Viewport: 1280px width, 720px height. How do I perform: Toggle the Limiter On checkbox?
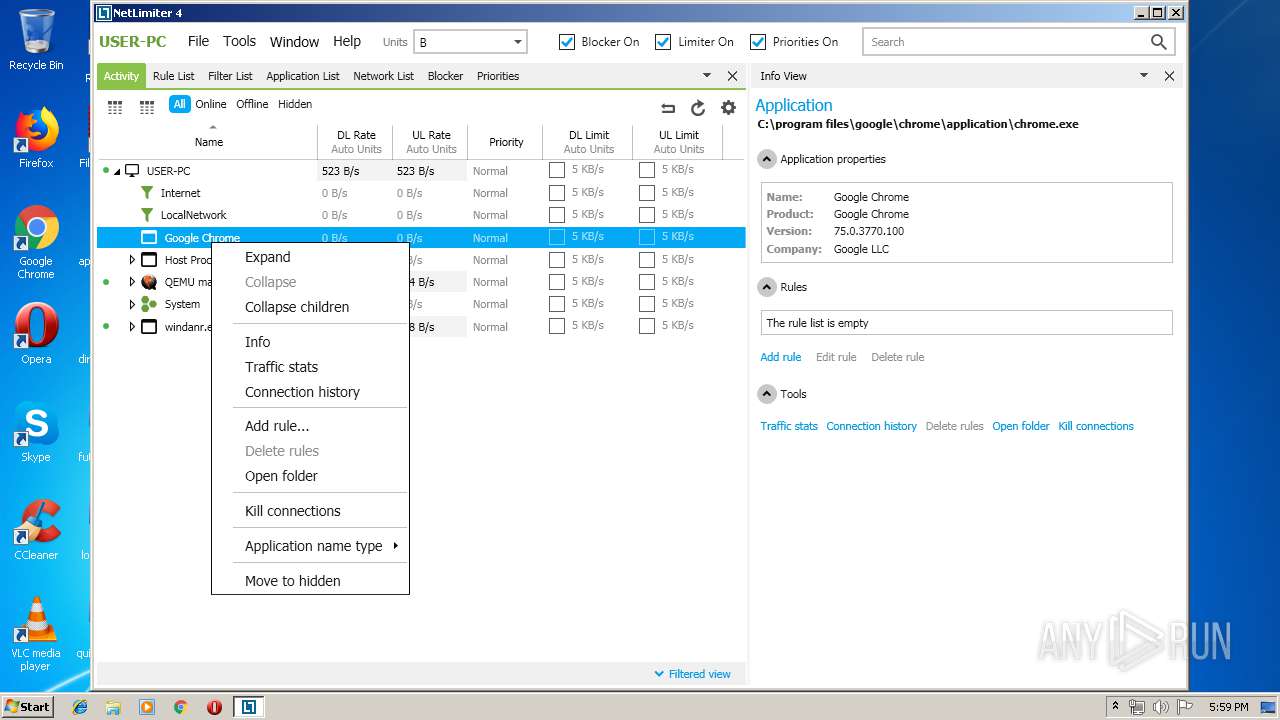663,42
